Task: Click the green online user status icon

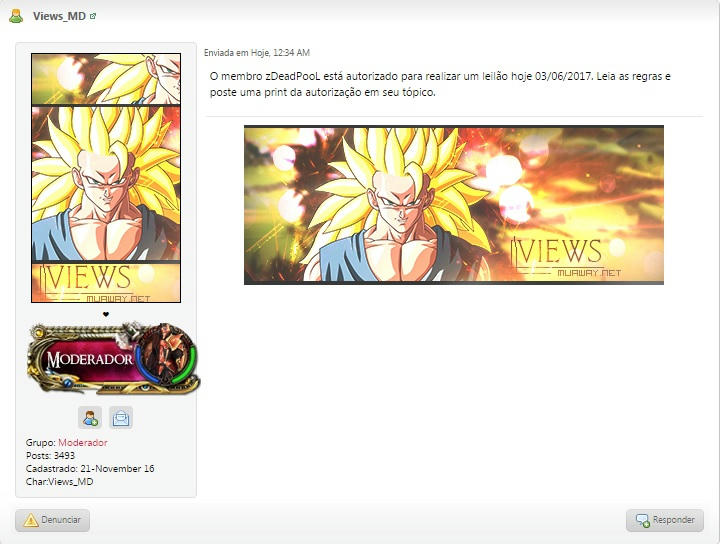Action: [16, 16]
